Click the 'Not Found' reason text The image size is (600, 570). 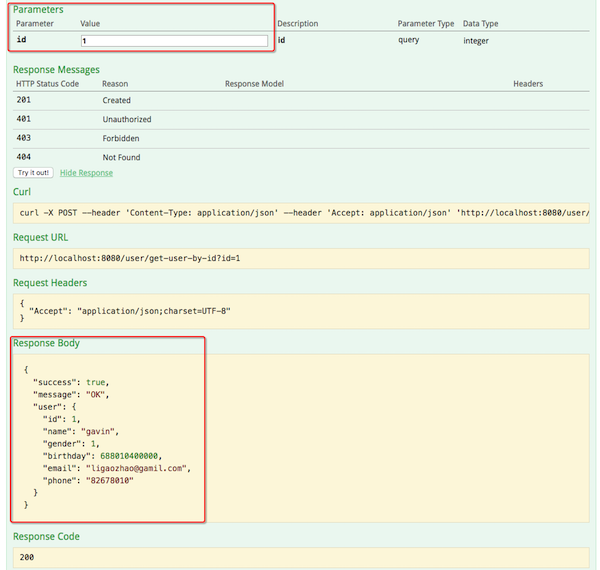click(x=121, y=157)
